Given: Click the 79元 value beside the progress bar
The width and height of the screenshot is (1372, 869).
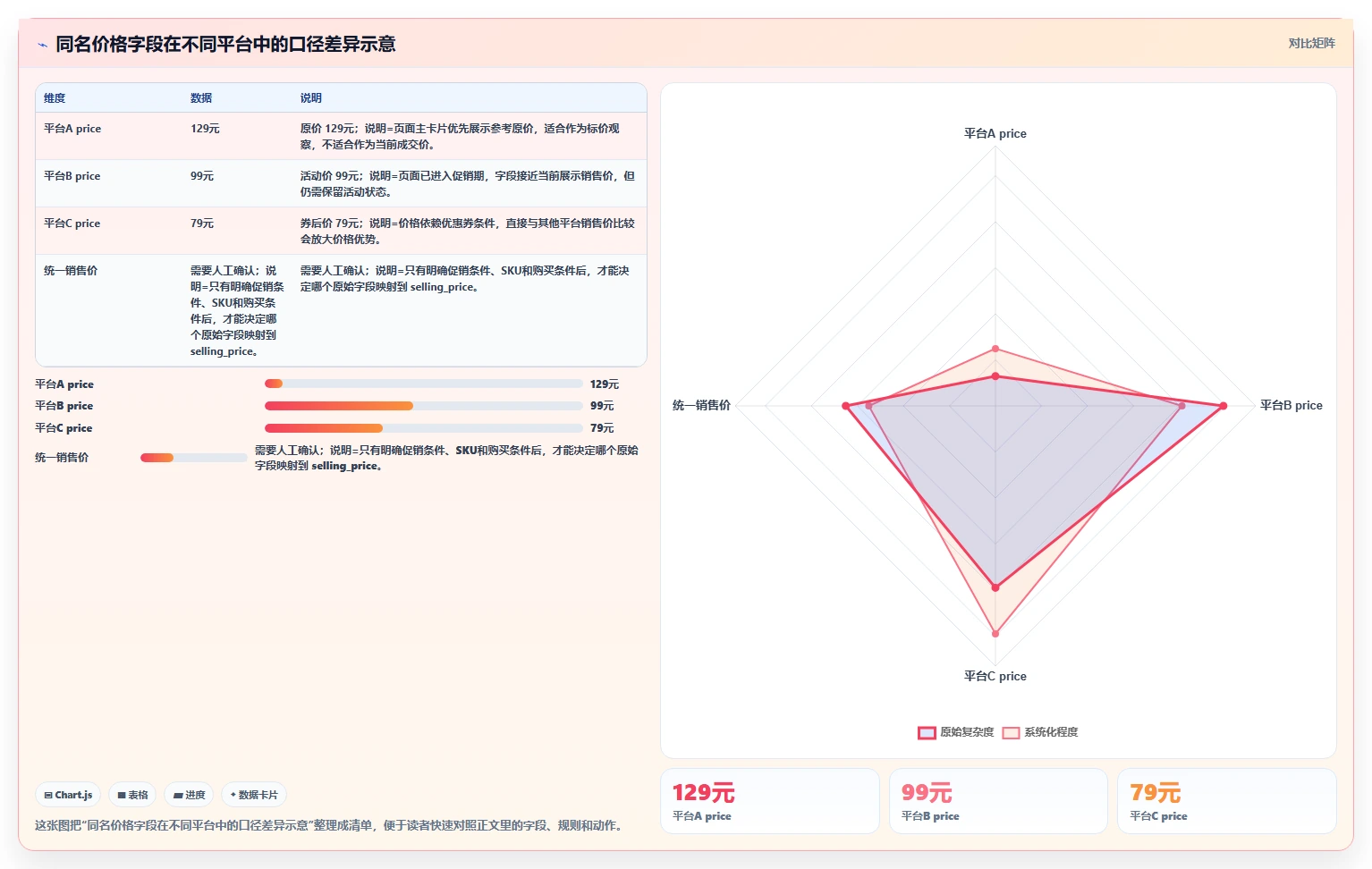Looking at the screenshot, I should (602, 428).
